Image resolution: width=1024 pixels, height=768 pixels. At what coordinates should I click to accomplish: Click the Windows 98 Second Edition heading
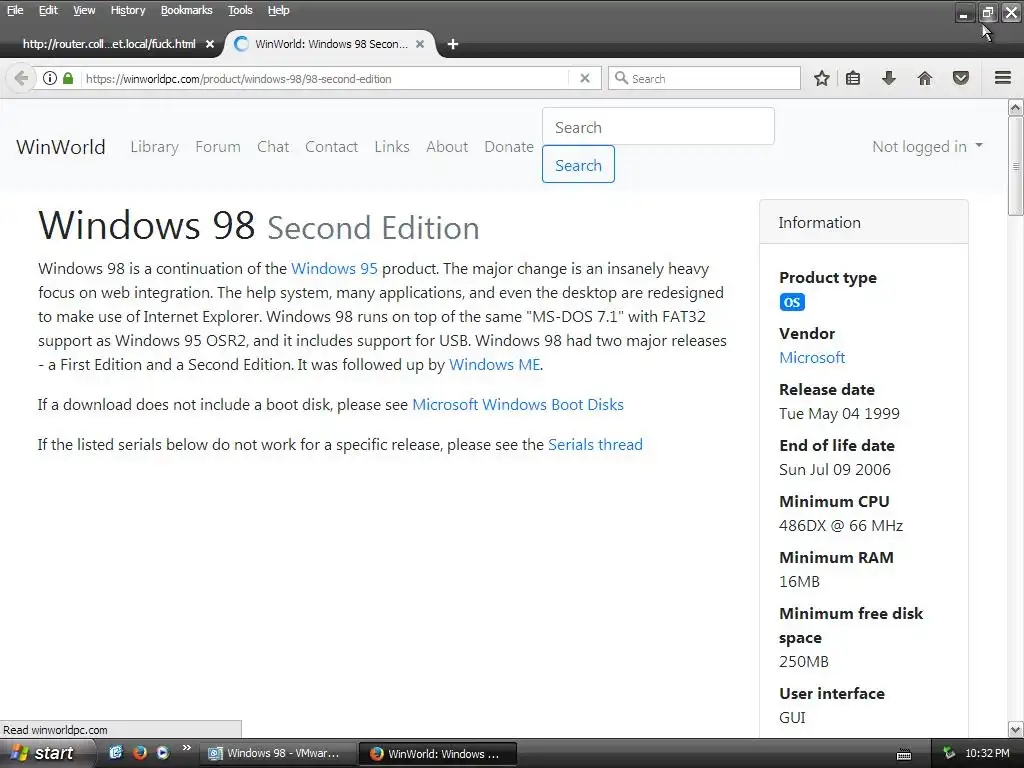point(259,225)
